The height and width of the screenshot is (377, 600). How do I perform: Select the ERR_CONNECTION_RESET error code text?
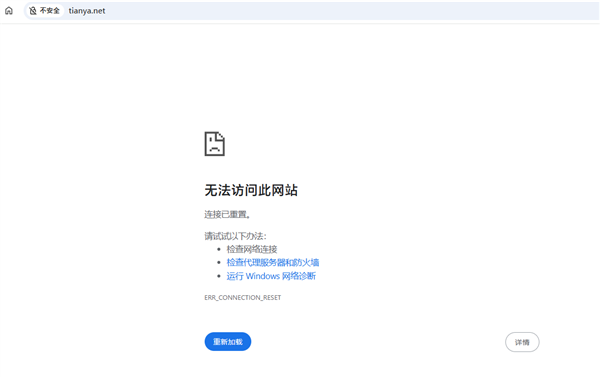[243, 297]
